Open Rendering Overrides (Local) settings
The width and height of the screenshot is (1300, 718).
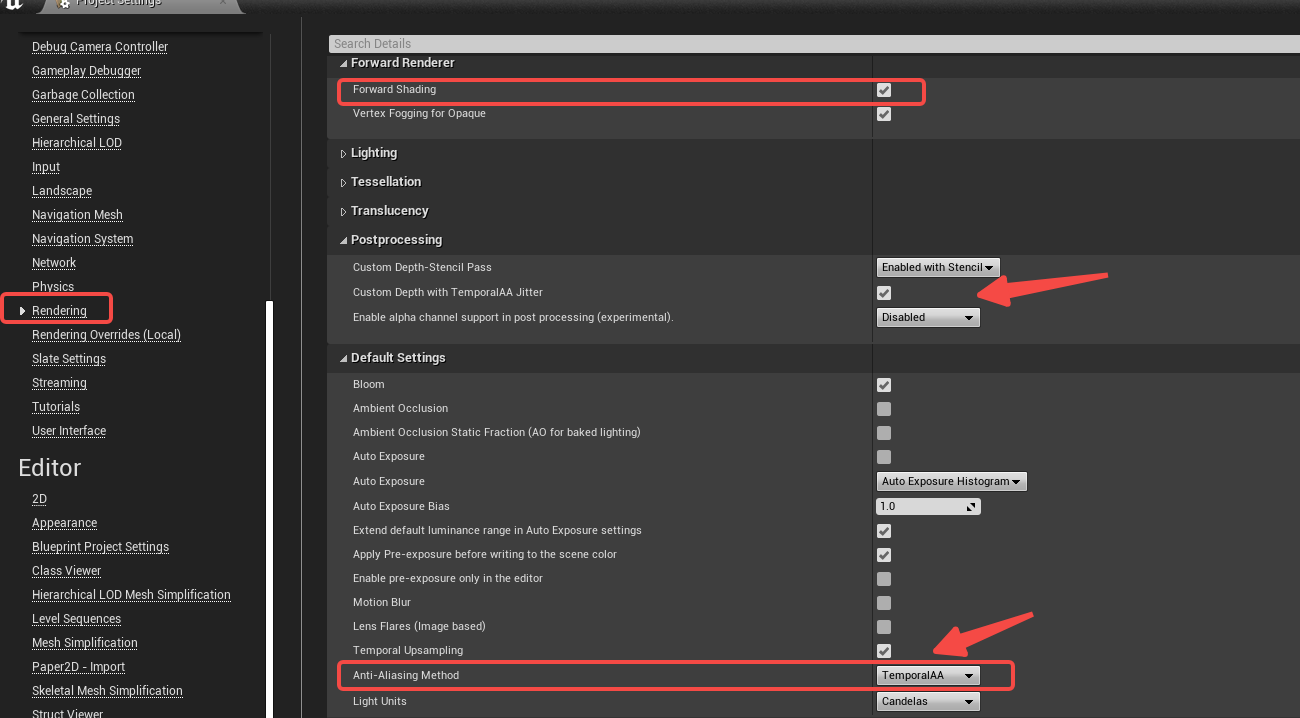(106, 335)
